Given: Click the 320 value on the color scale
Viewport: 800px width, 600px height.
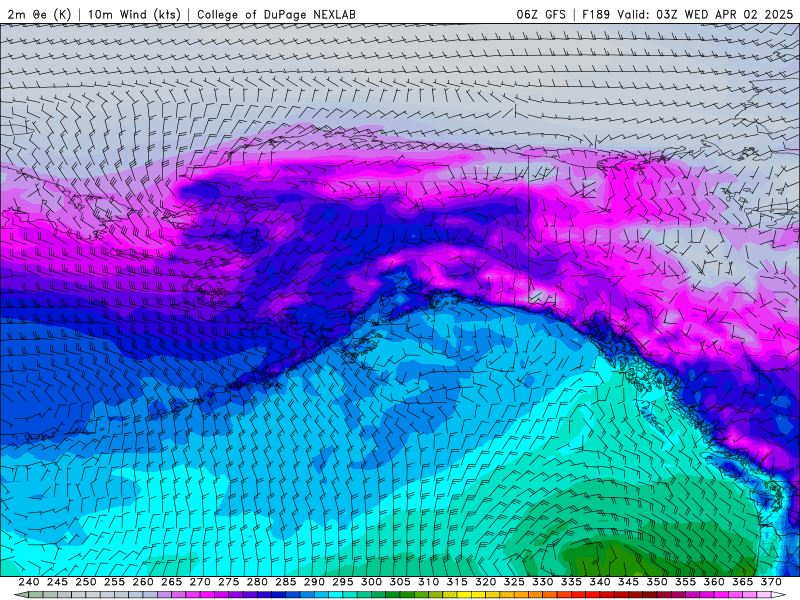Looking at the screenshot, I should [486, 582].
